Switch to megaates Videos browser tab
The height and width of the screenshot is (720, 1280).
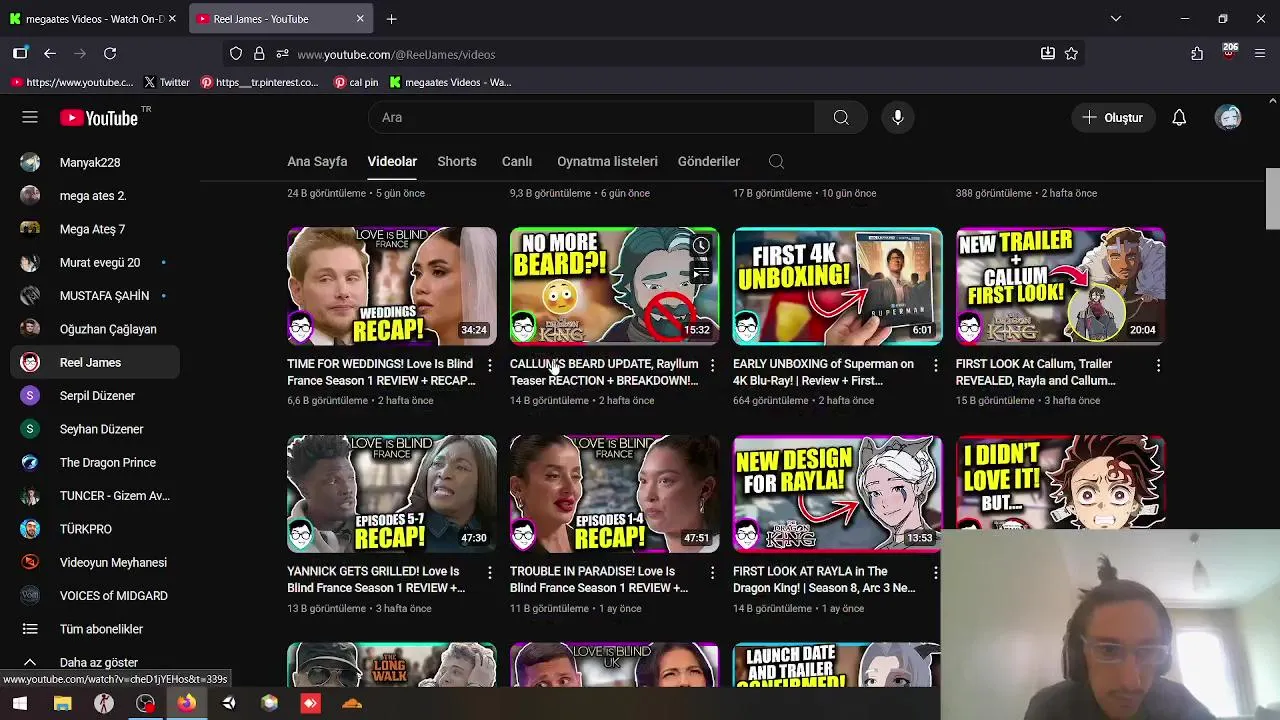(x=94, y=18)
